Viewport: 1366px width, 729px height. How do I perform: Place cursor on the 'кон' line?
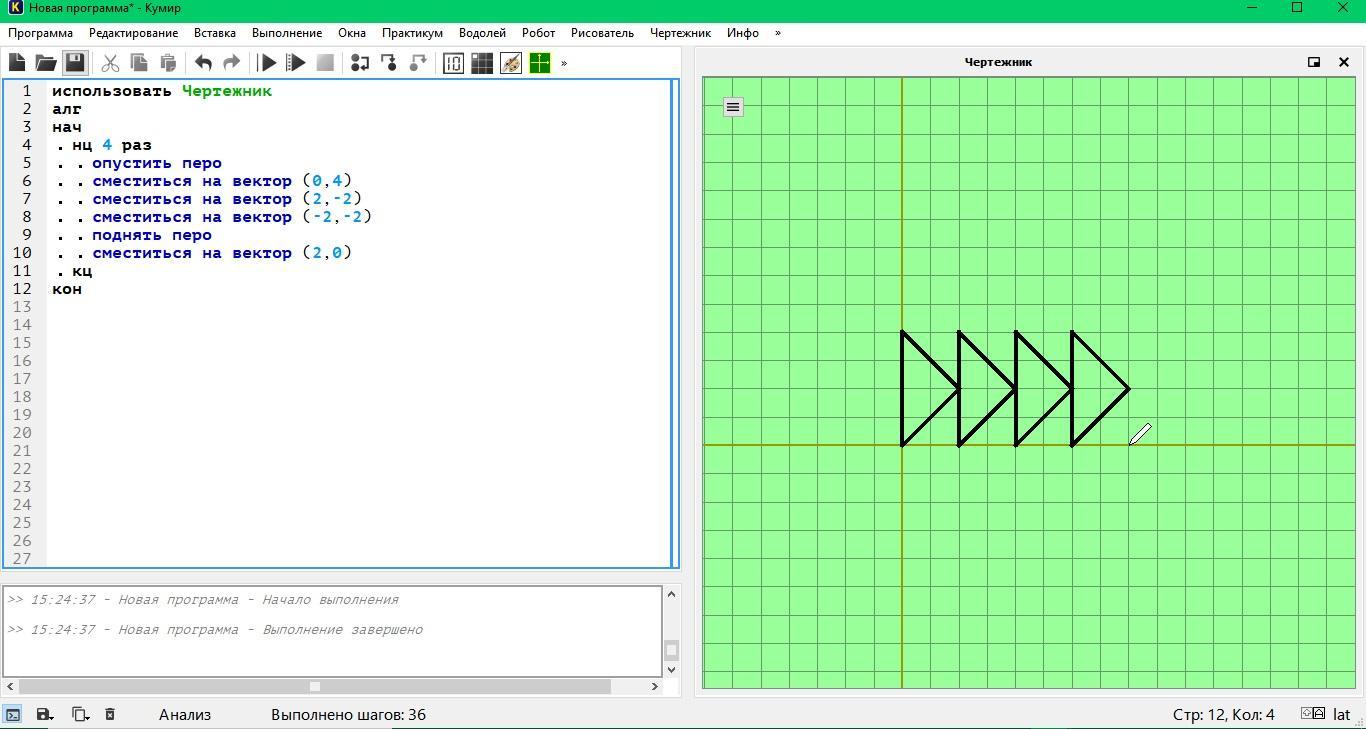click(67, 289)
